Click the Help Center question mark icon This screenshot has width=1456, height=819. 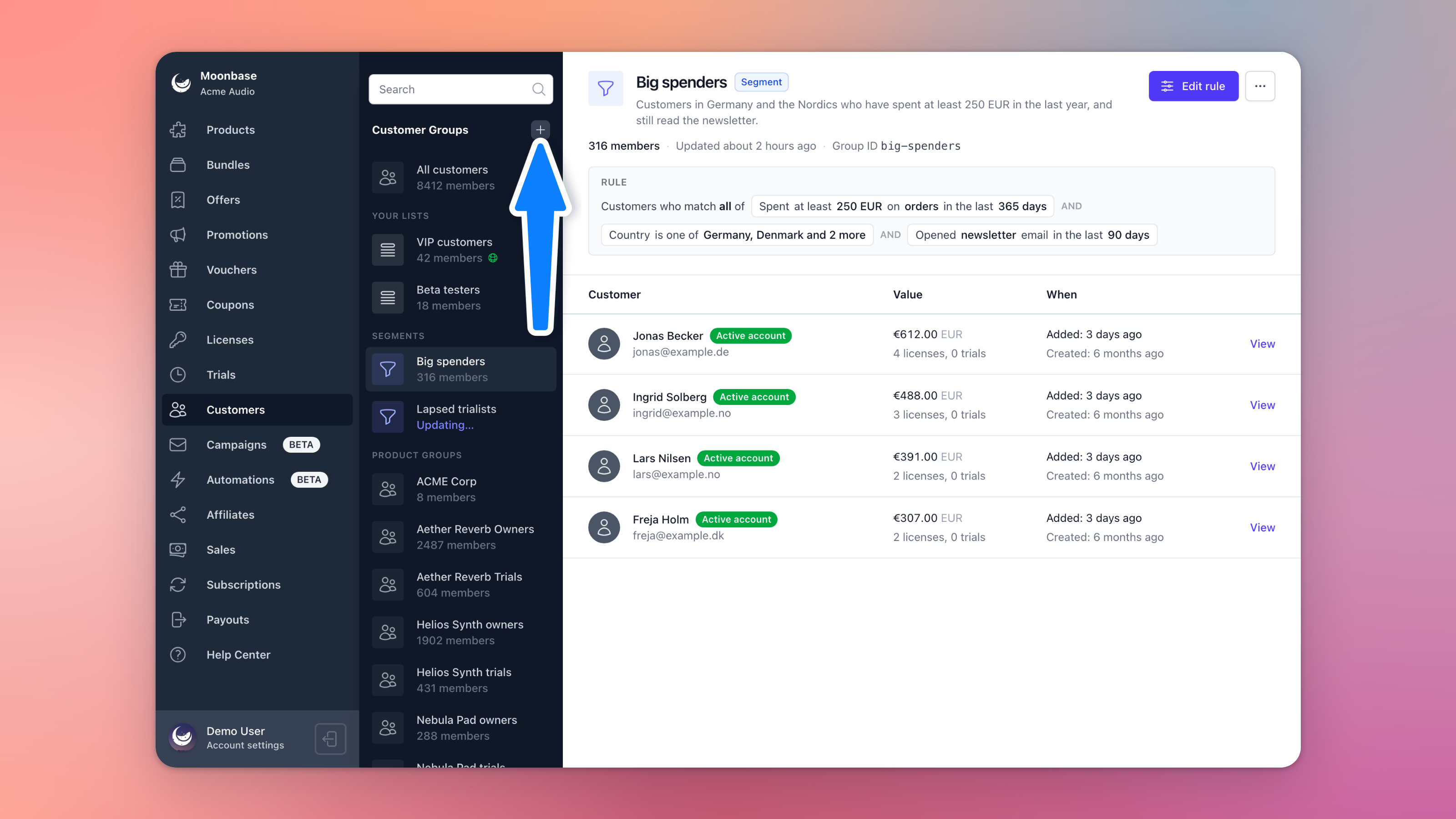point(178,655)
